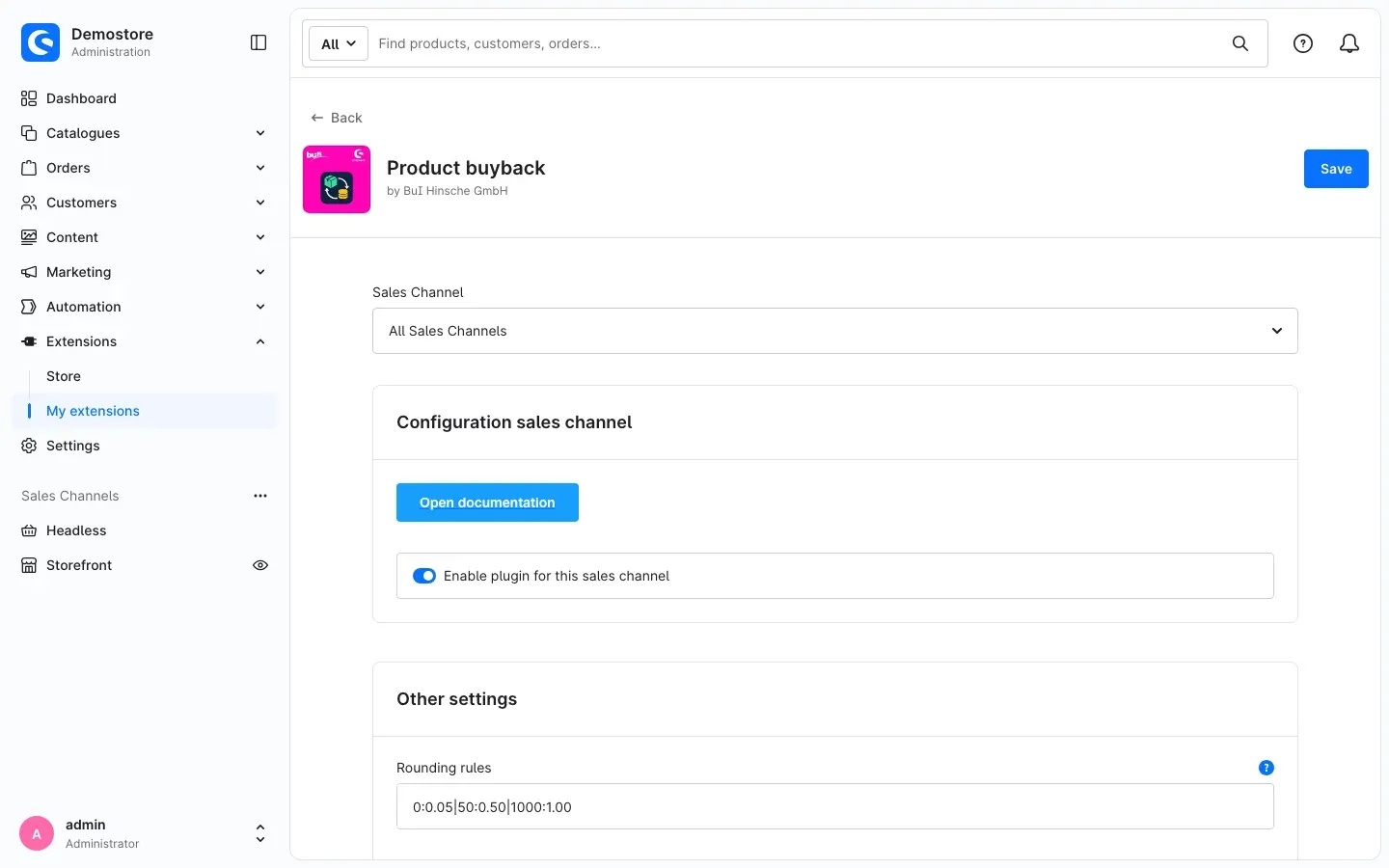Open the All search filter dropdown
The width and height of the screenshot is (1389, 868).
[x=339, y=43]
